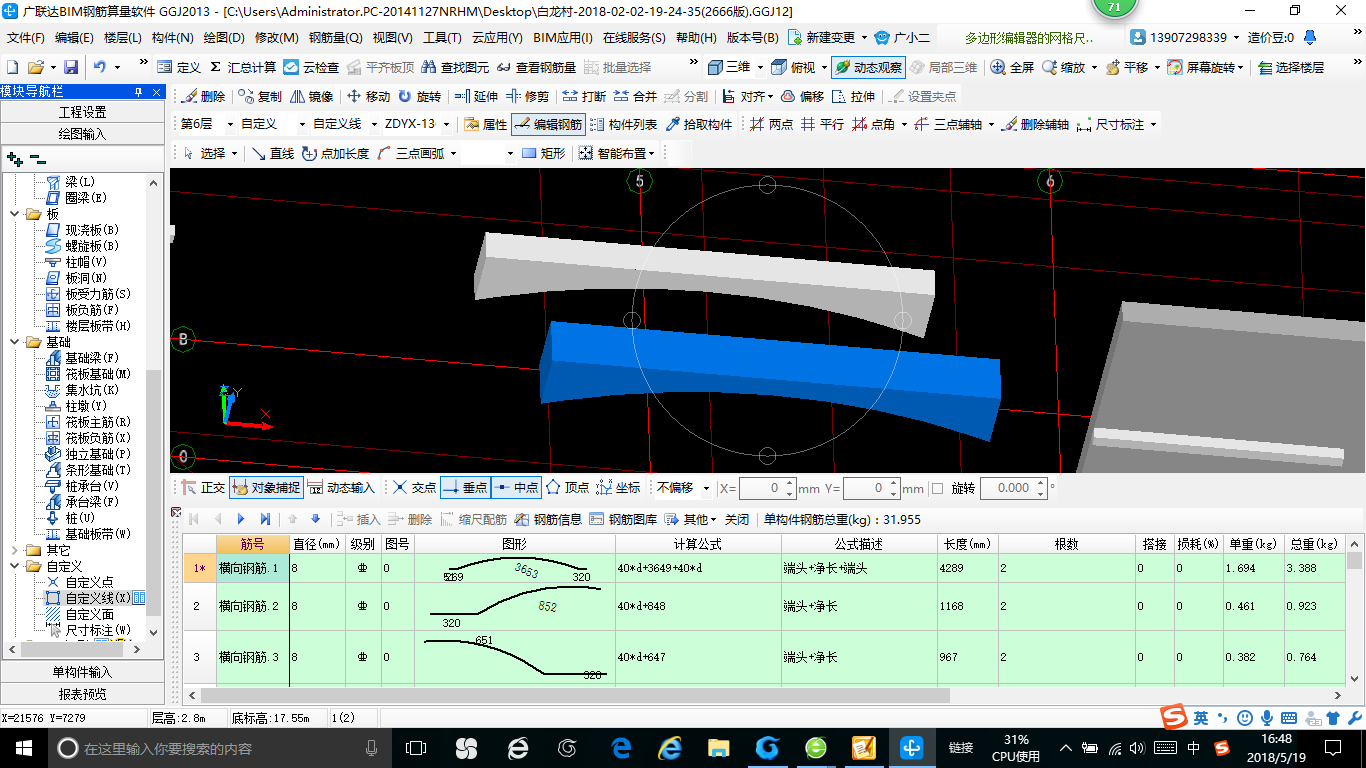The width and height of the screenshot is (1366, 768).
Task: Toggle 动态观察 orbit view mode
Action: click(868, 68)
